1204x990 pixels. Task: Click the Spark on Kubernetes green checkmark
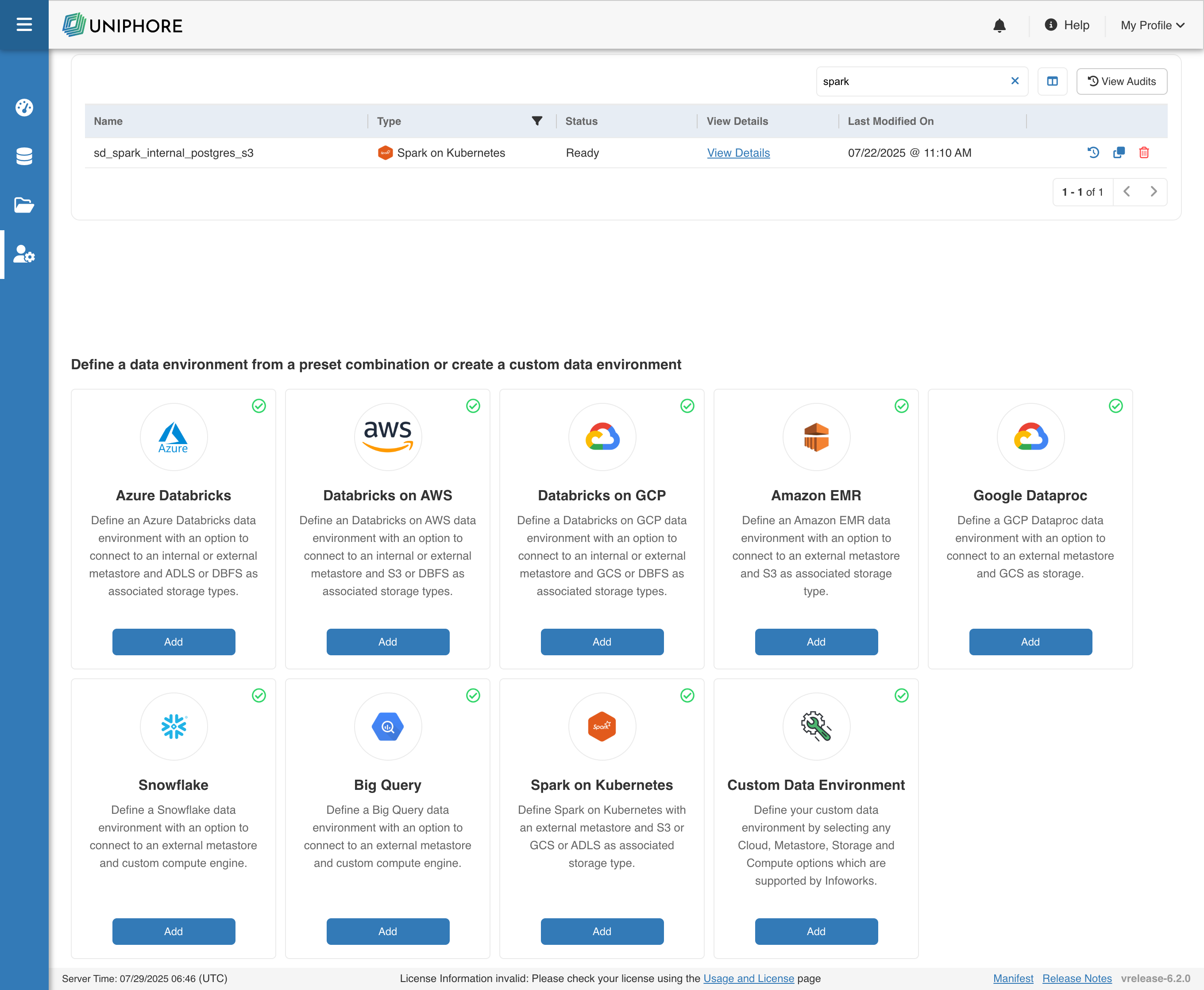(687, 695)
